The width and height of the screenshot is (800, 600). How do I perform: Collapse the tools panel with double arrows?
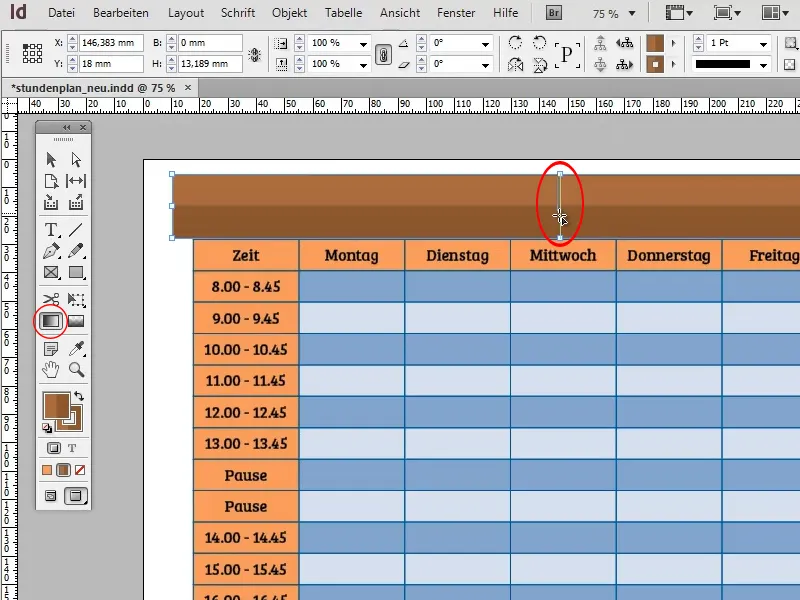coord(67,127)
